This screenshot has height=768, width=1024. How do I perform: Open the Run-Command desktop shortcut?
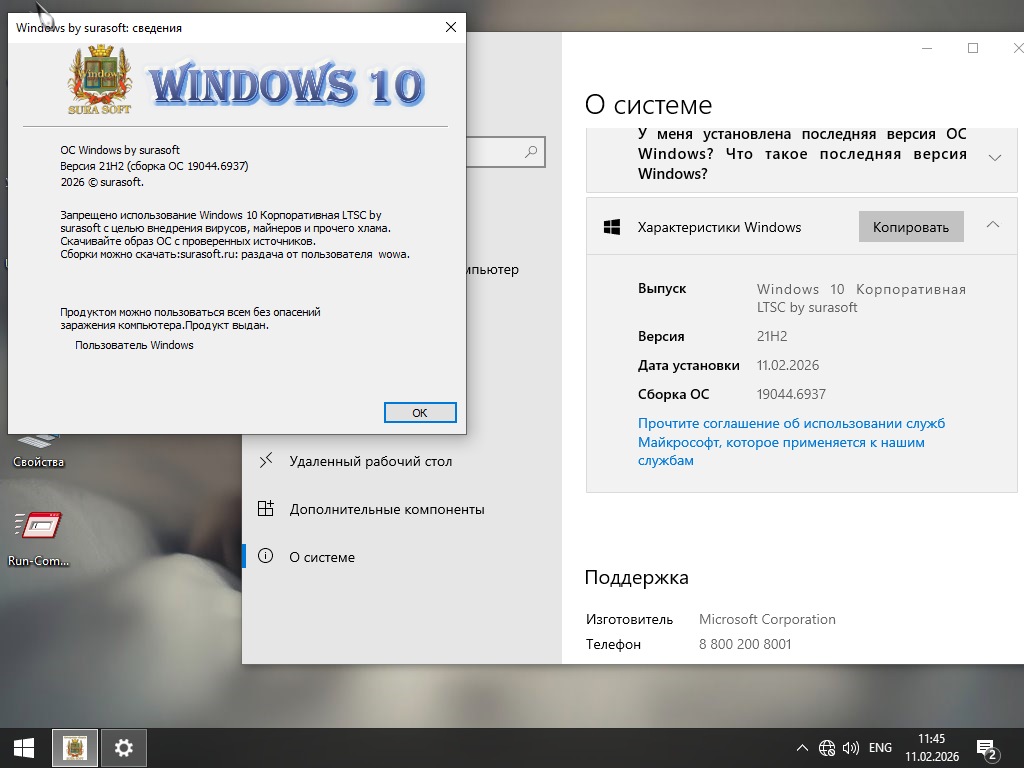pyautogui.click(x=38, y=539)
